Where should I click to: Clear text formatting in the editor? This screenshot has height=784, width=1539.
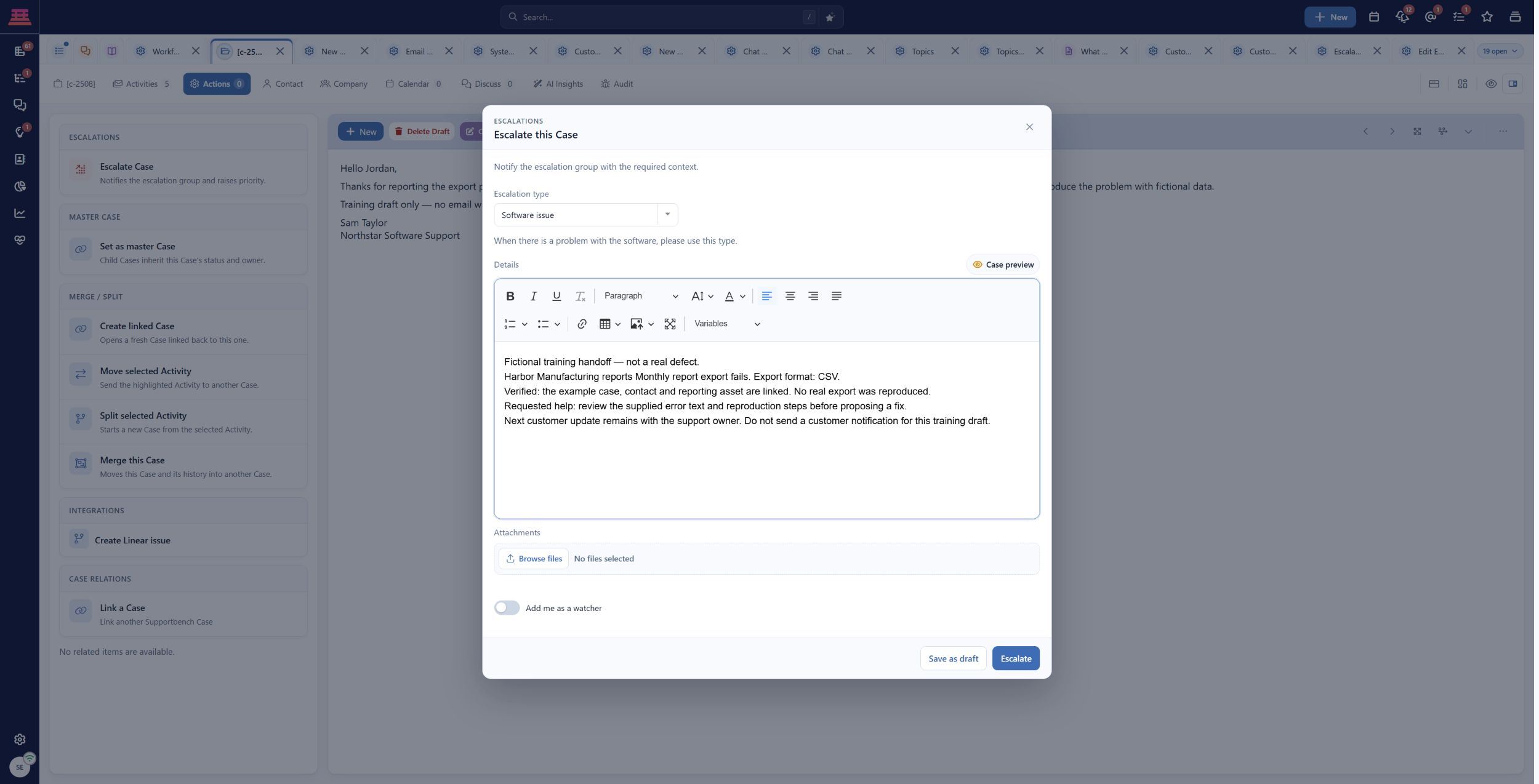coord(580,296)
